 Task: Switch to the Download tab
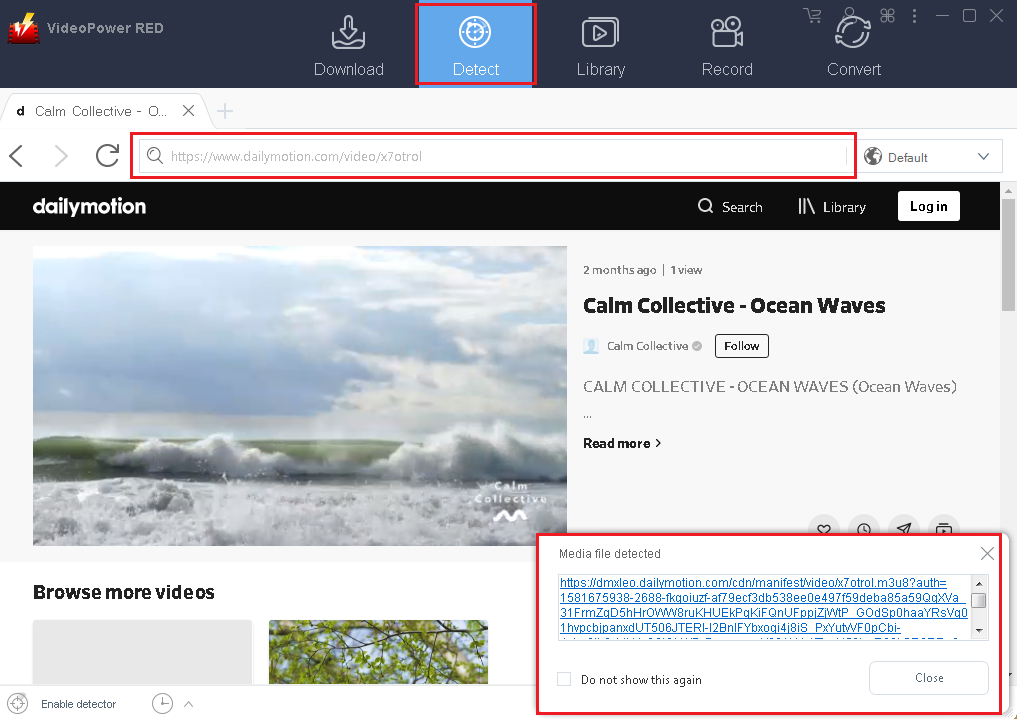[x=349, y=45]
